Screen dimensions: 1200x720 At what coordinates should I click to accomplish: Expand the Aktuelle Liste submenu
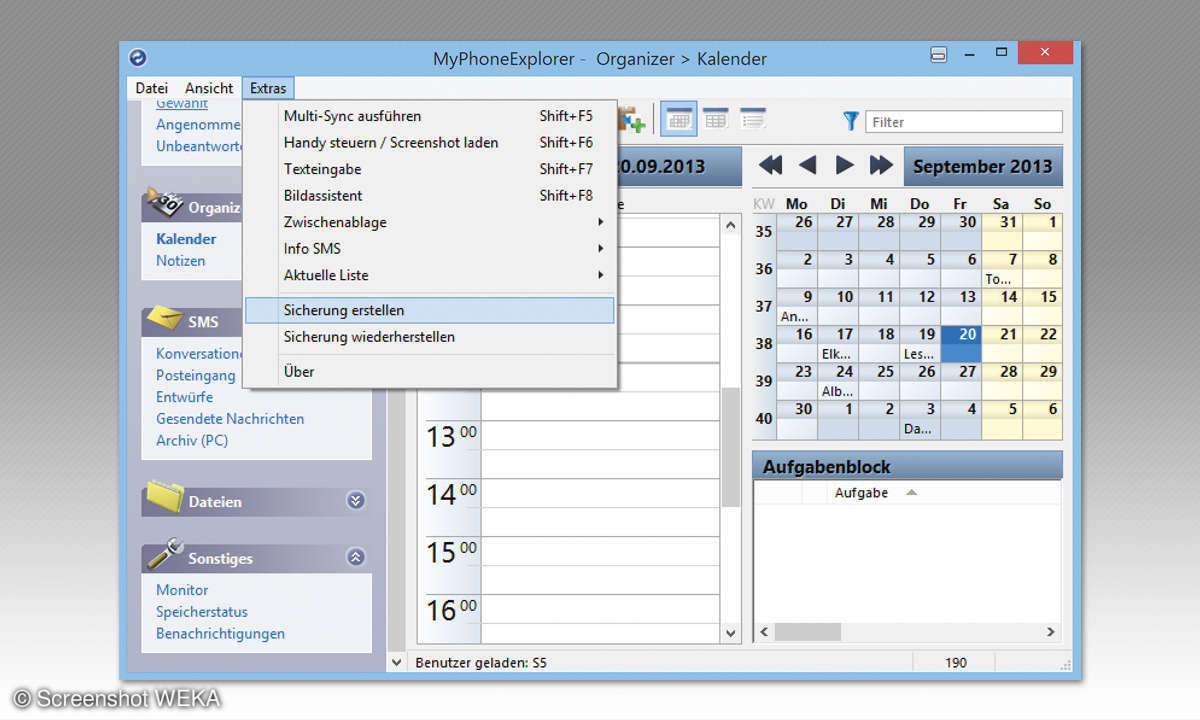430,275
